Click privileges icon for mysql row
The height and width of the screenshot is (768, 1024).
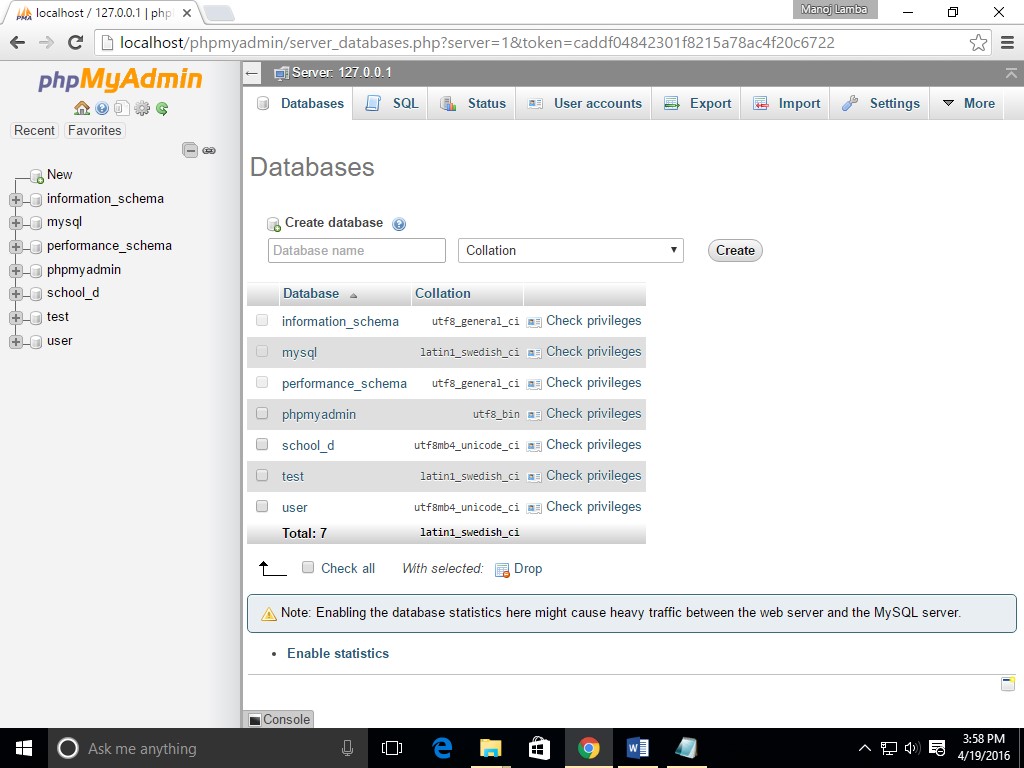pyautogui.click(x=534, y=353)
